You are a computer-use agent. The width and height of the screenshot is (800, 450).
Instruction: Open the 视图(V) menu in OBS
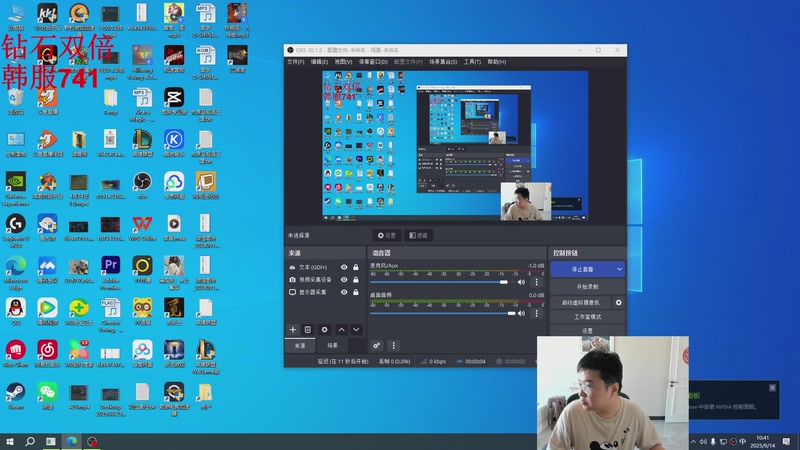tap(343, 62)
